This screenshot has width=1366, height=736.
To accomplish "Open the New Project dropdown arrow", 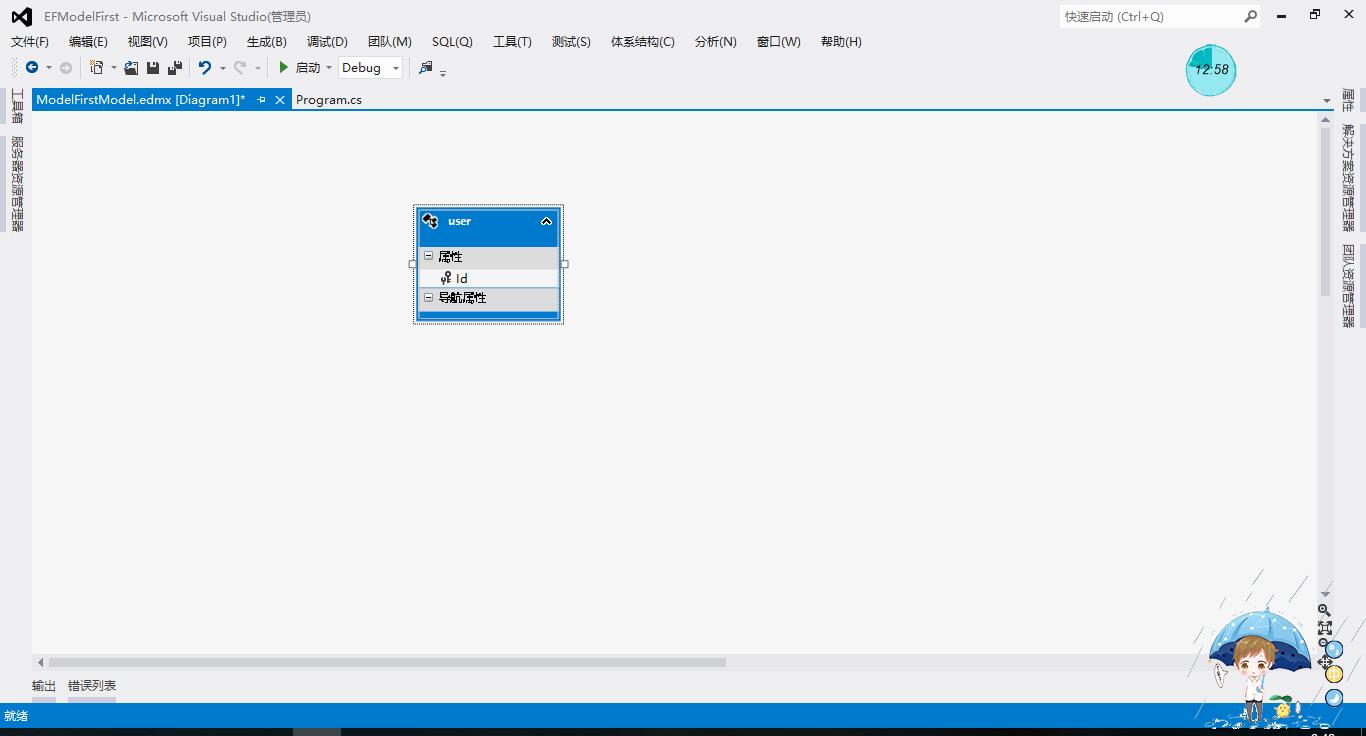I will tap(113, 68).
